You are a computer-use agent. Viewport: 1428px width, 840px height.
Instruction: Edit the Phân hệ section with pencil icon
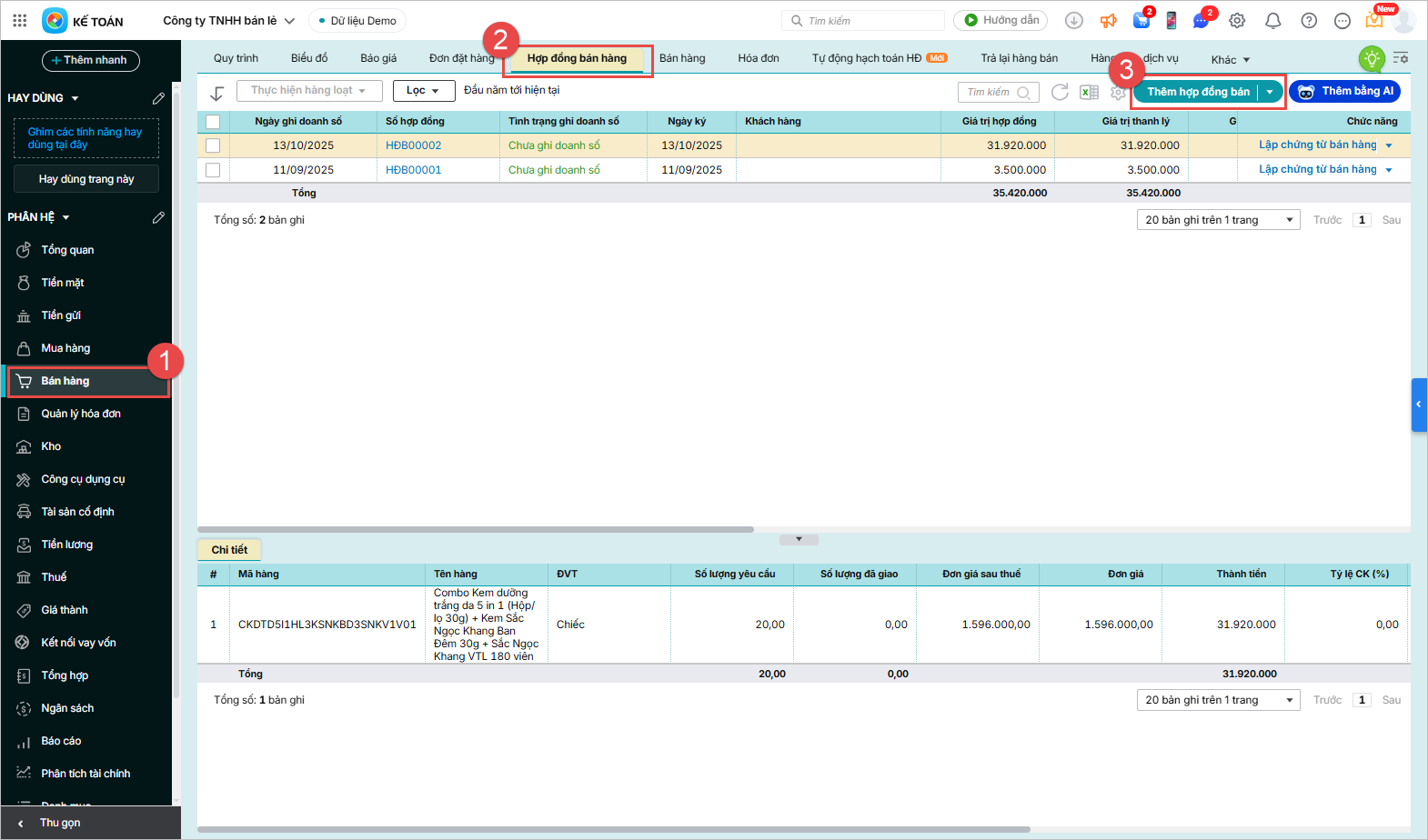coord(158,217)
